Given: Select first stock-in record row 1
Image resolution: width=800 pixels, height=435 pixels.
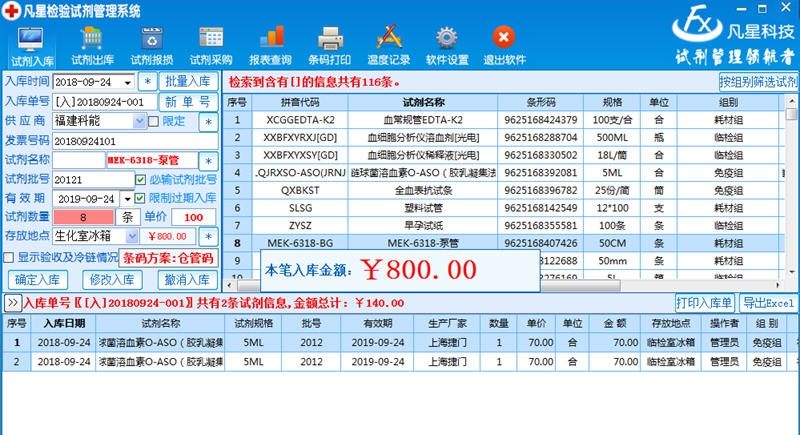Looking at the screenshot, I should [400, 343].
